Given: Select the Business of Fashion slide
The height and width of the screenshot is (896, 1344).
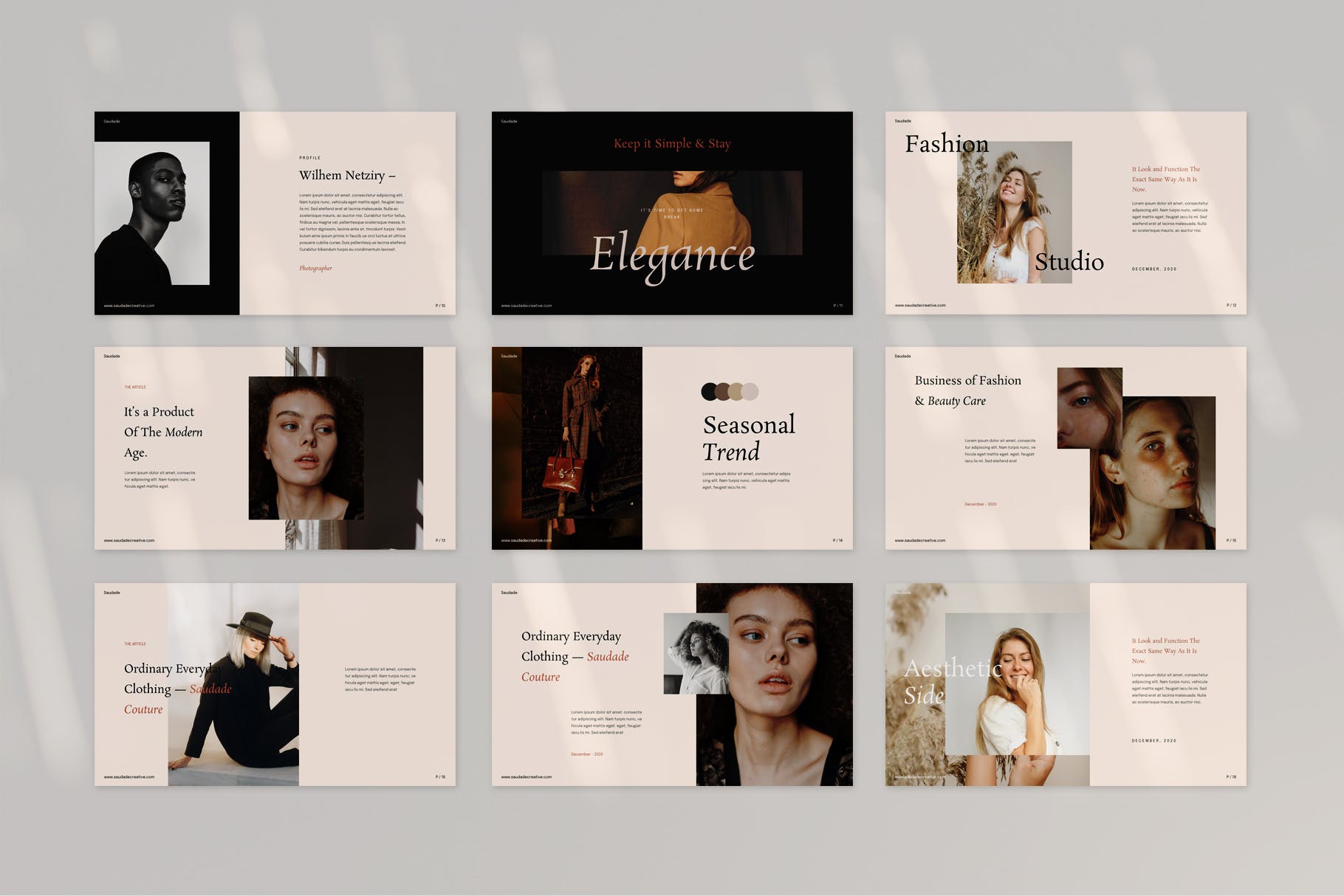Looking at the screenshot, I should coord(1066,448).
